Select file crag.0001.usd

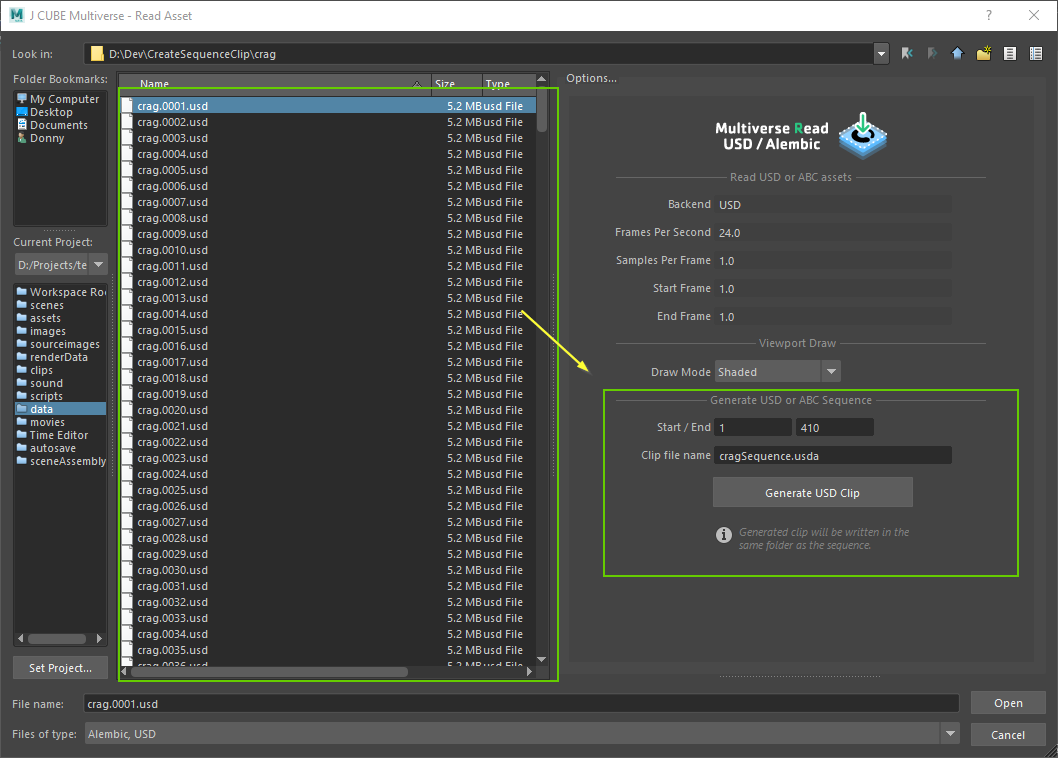[329, 106]
